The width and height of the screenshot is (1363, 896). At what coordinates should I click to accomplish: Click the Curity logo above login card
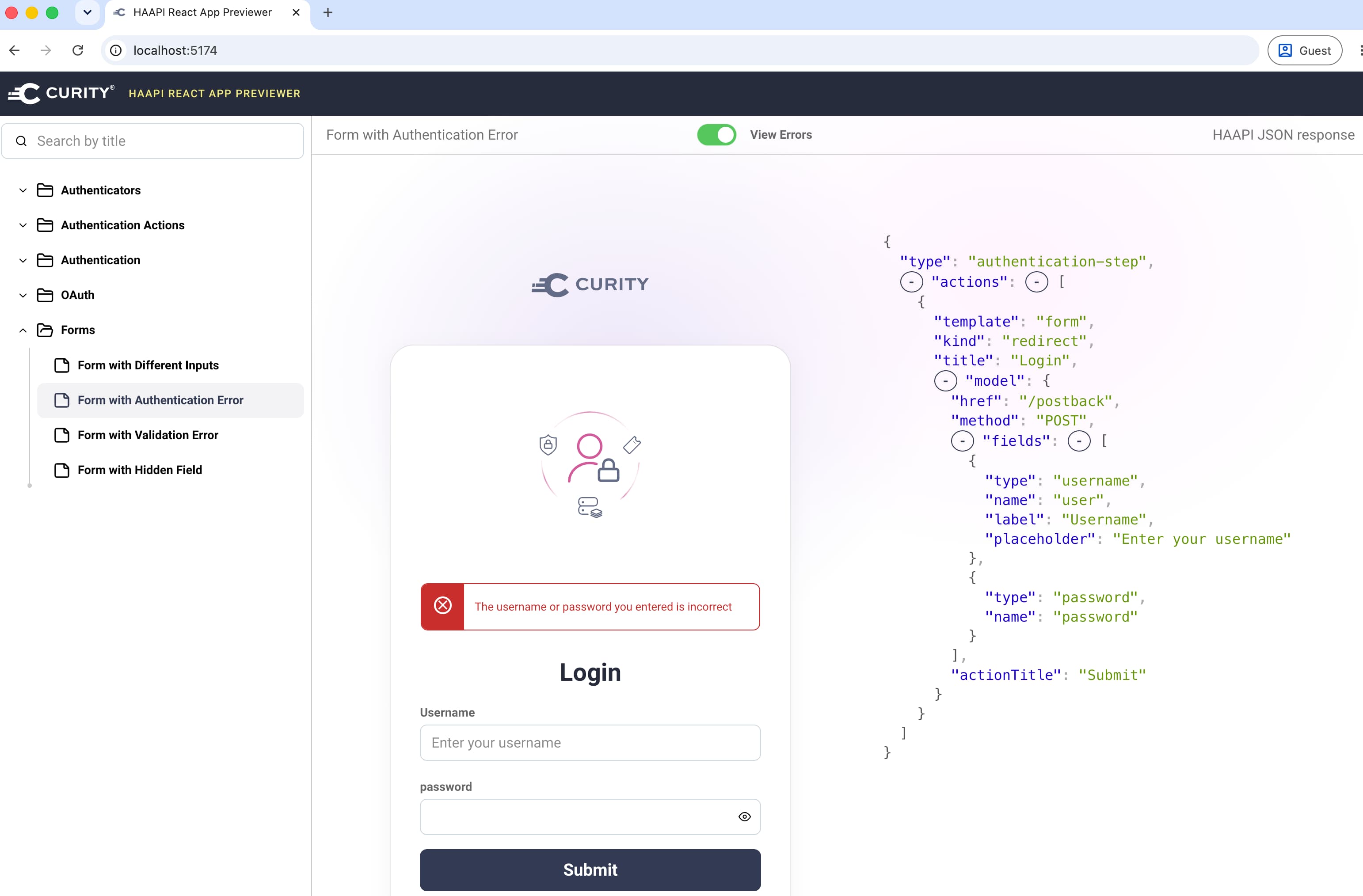[x=590, y=285]
